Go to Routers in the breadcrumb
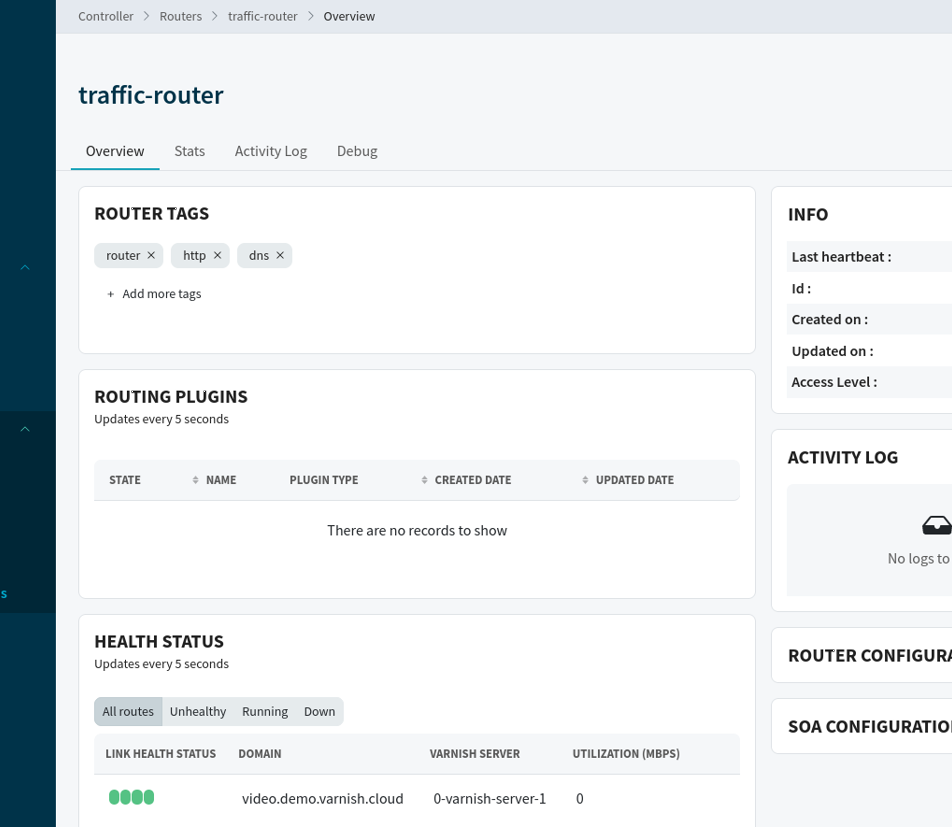Screen dimensions: 952x827 [x=180, y=16]
